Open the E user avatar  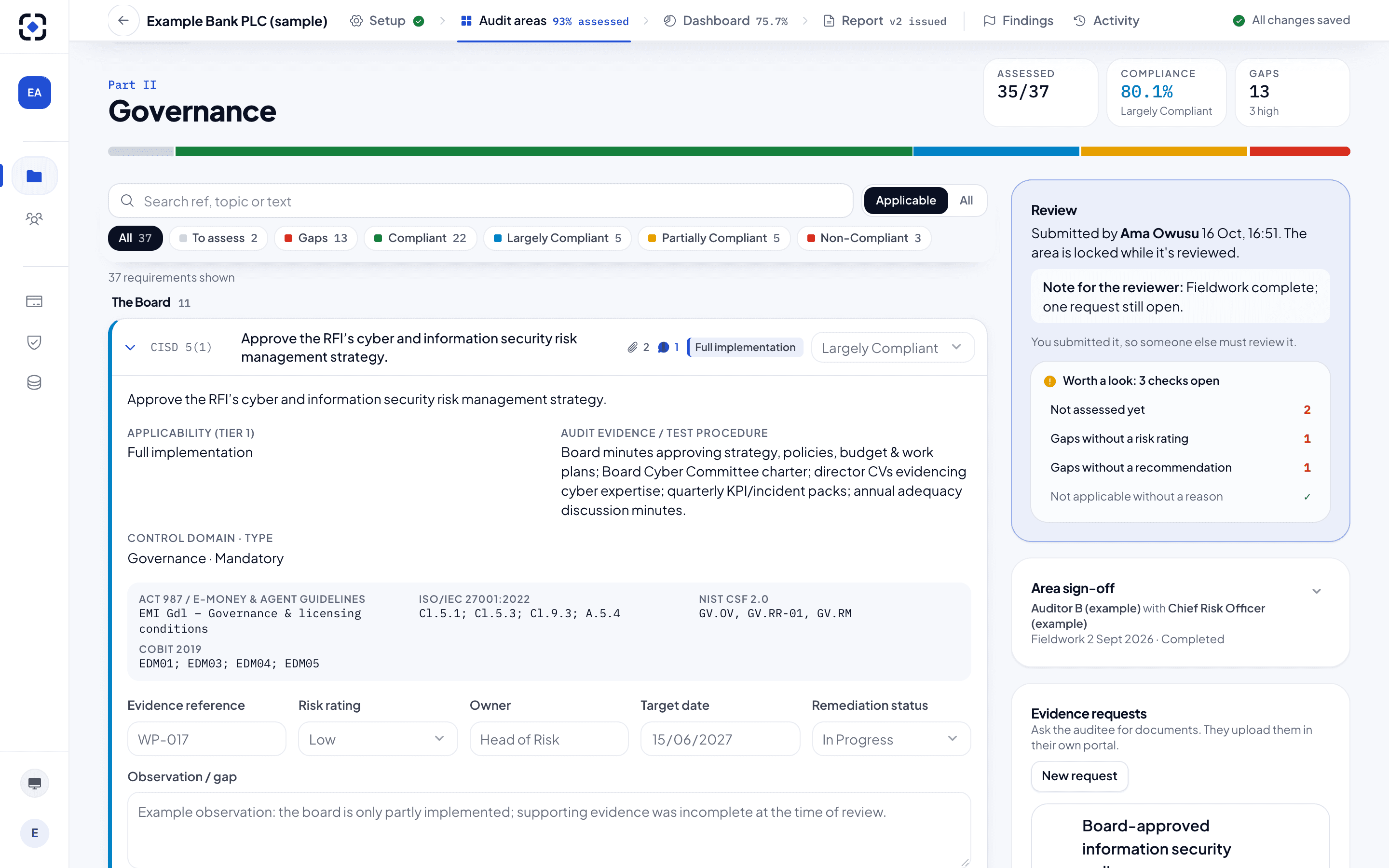click(x=34, y=833)
